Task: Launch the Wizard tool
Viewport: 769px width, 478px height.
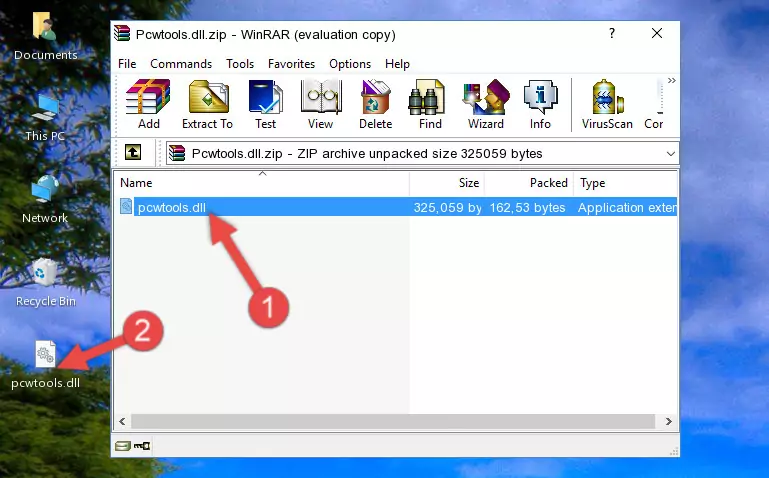Action: pyautogui.click(x=486, y=104)
